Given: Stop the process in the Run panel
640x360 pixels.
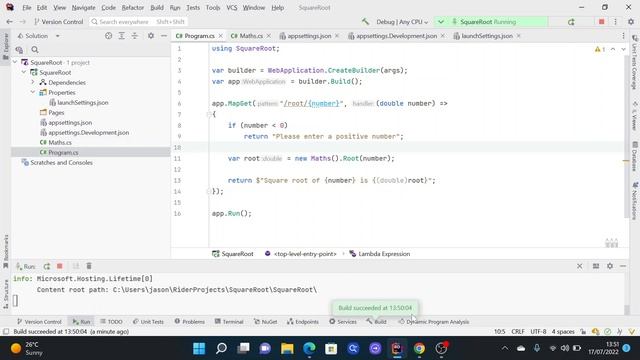Looking at the screenshot, I should coord(60,266).
